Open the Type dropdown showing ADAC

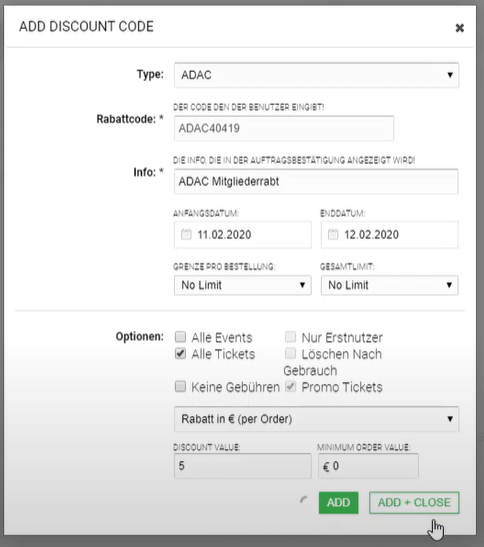317,75
